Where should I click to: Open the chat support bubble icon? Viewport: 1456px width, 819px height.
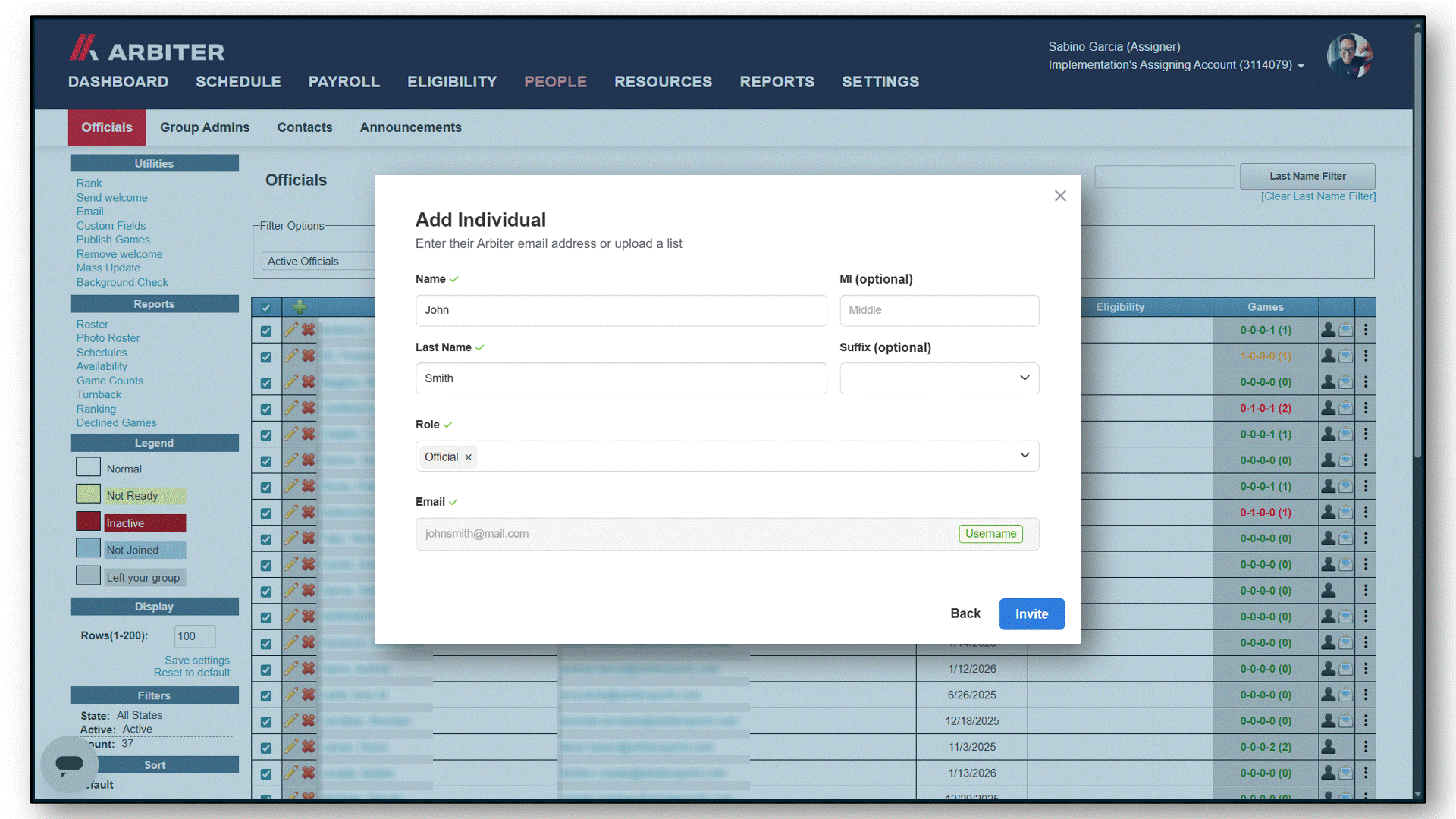tap(69, 764)
